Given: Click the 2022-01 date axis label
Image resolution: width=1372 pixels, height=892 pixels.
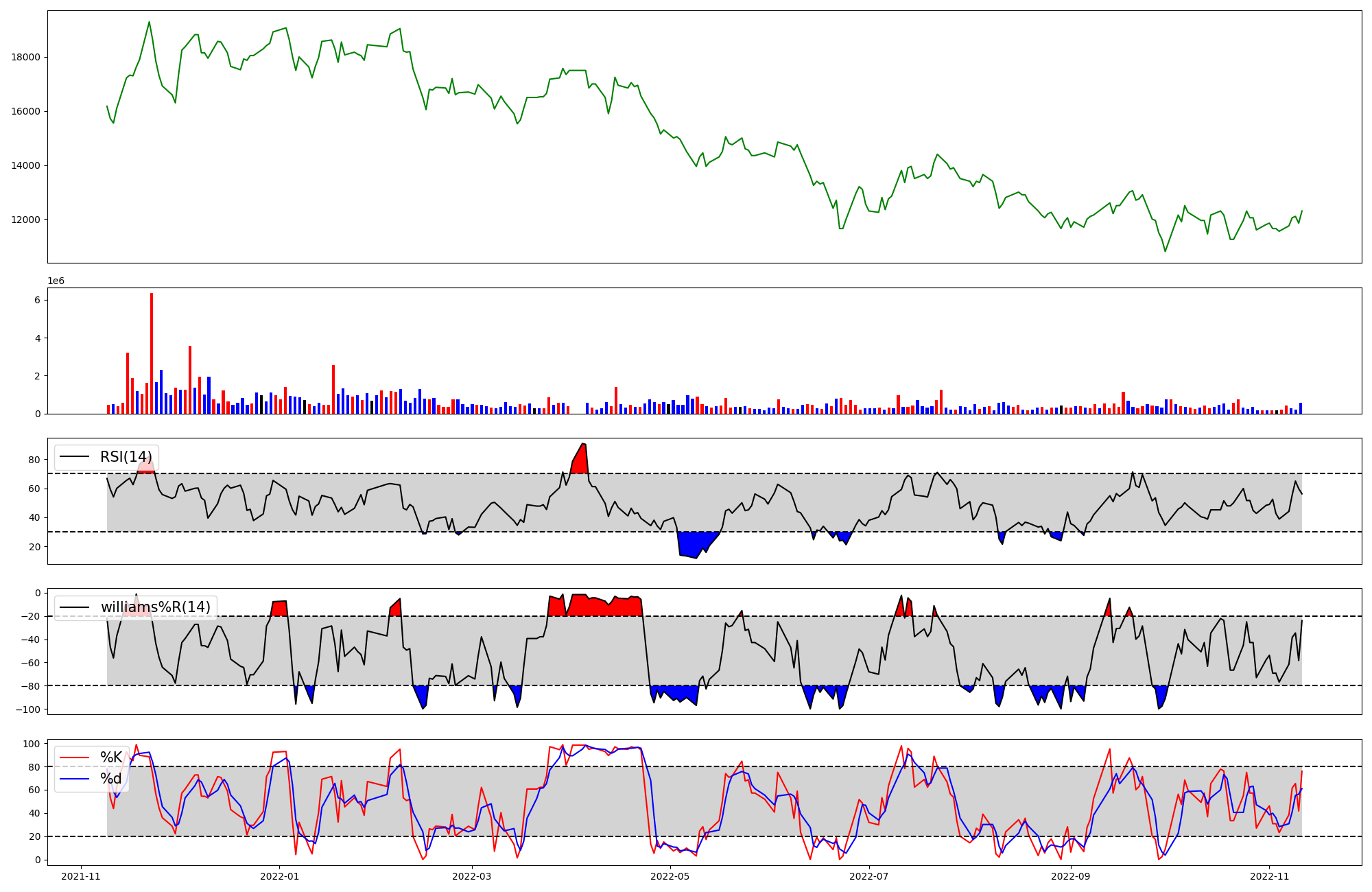Looking at the screenshot, I should click(x=279, y=876).
